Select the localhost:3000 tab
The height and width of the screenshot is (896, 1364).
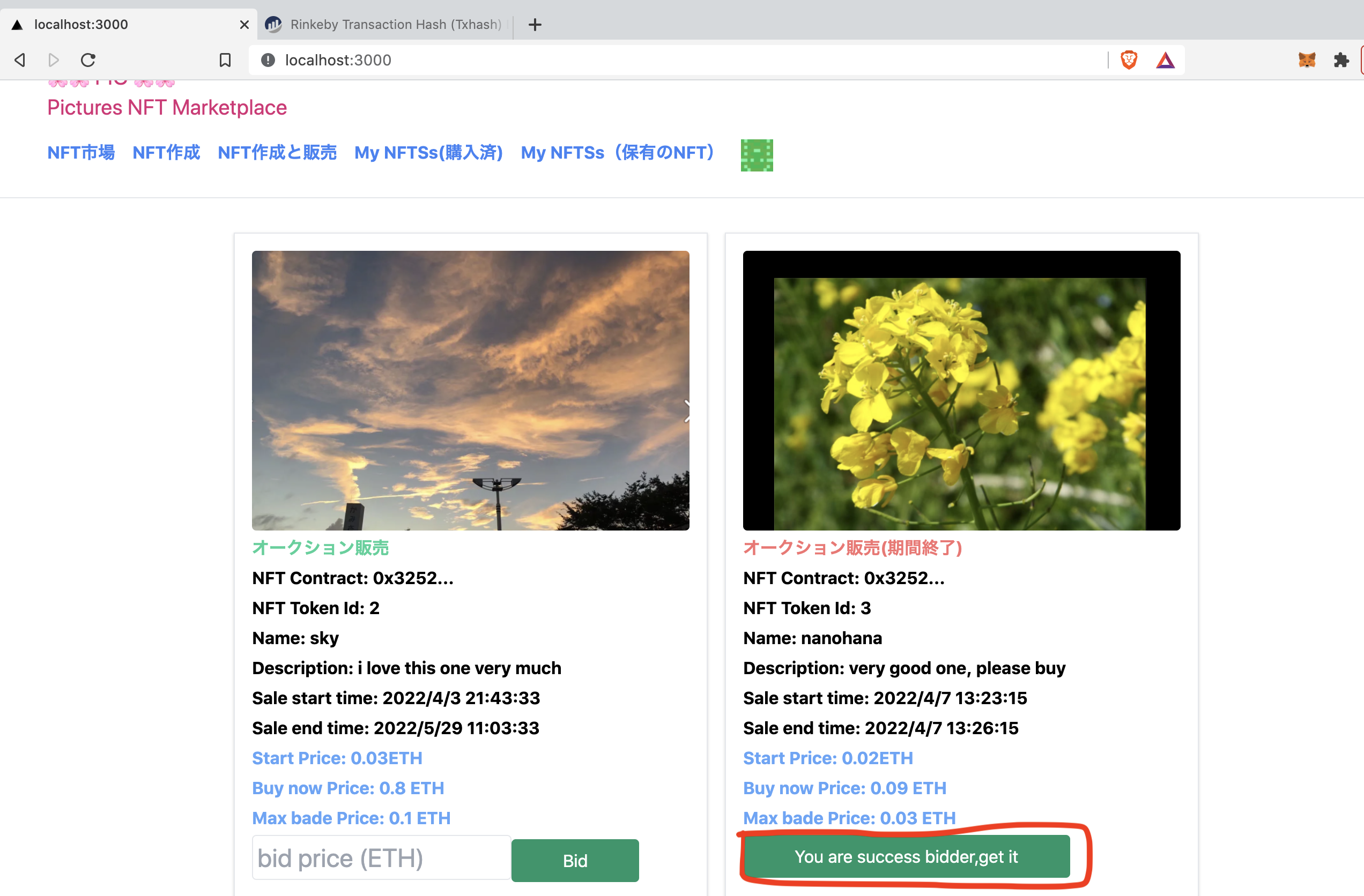(129, 25)
